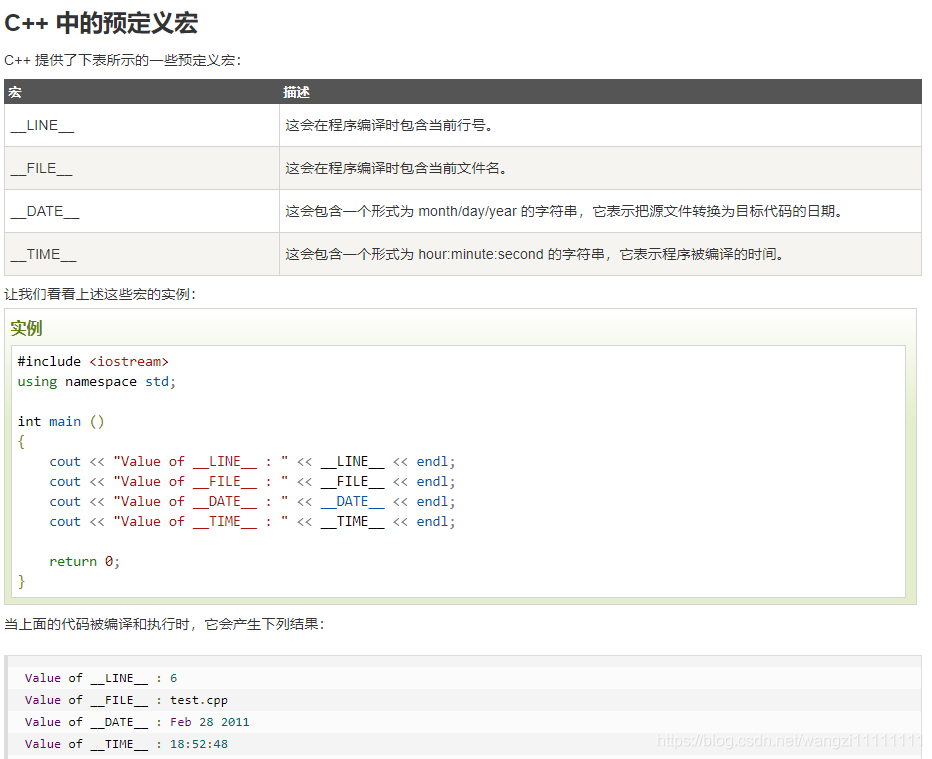Click the table header '描述'

click(296, 92)
